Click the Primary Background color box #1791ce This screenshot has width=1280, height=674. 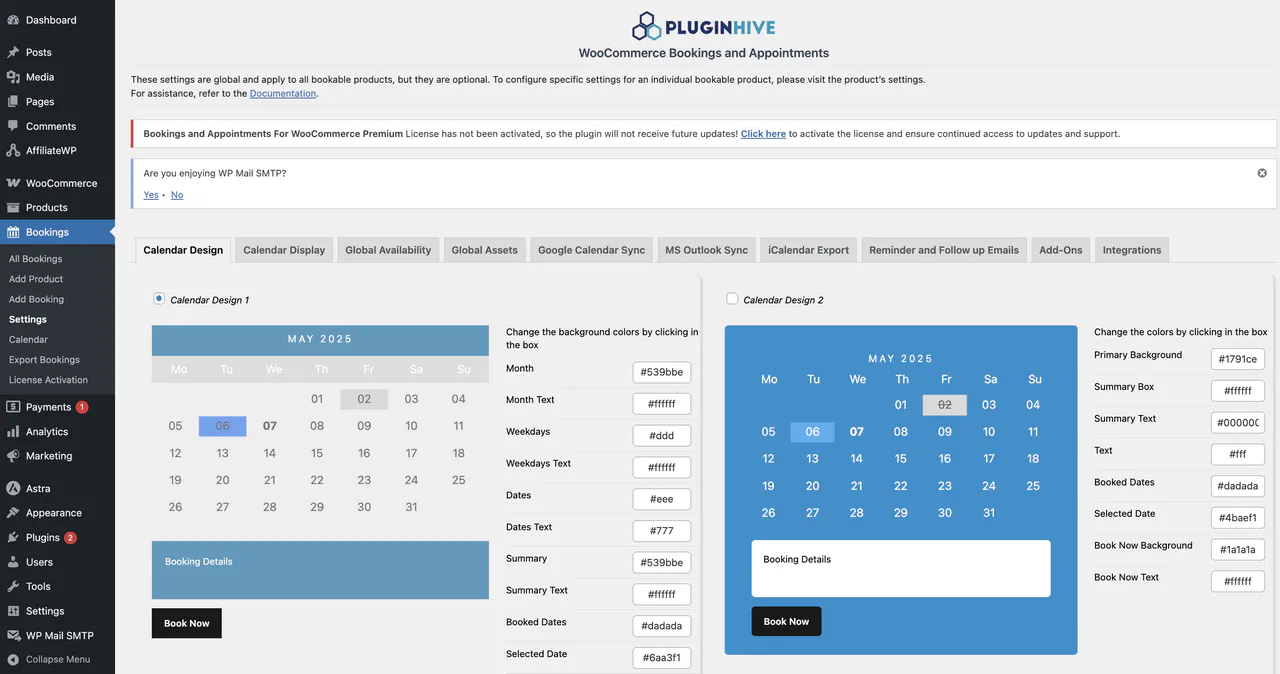pyautogui.click(x=1238, y=359)
